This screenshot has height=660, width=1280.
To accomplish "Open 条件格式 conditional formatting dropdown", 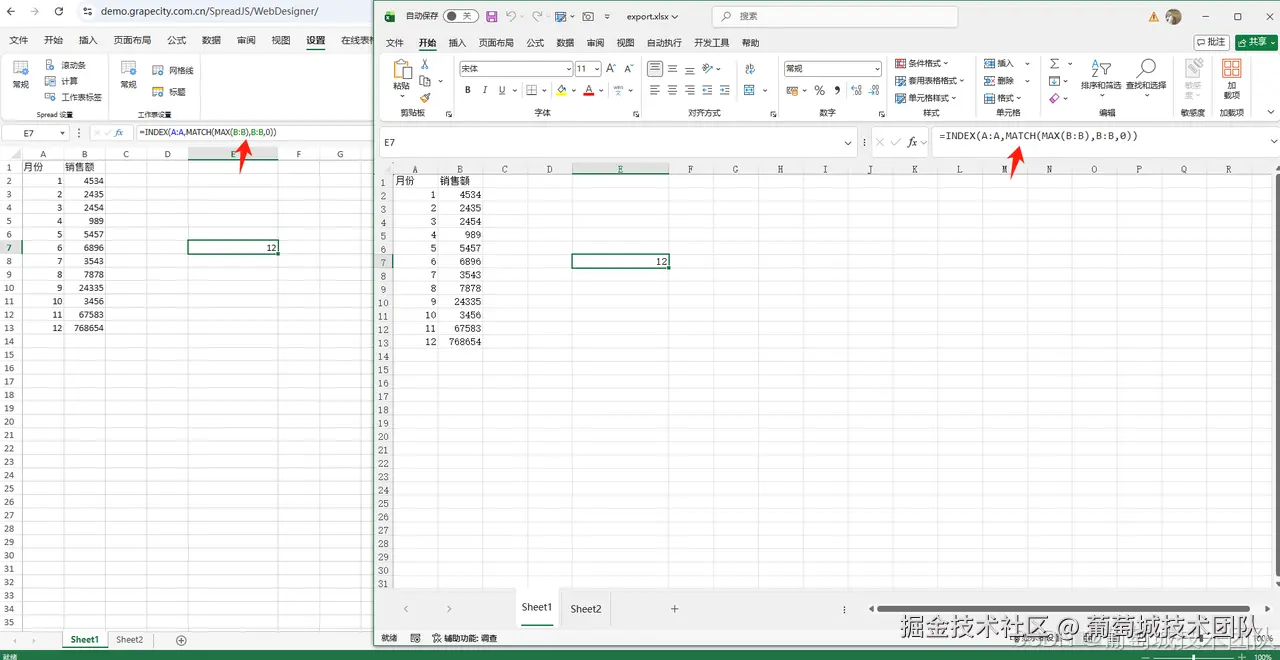I will coord(922,63).
